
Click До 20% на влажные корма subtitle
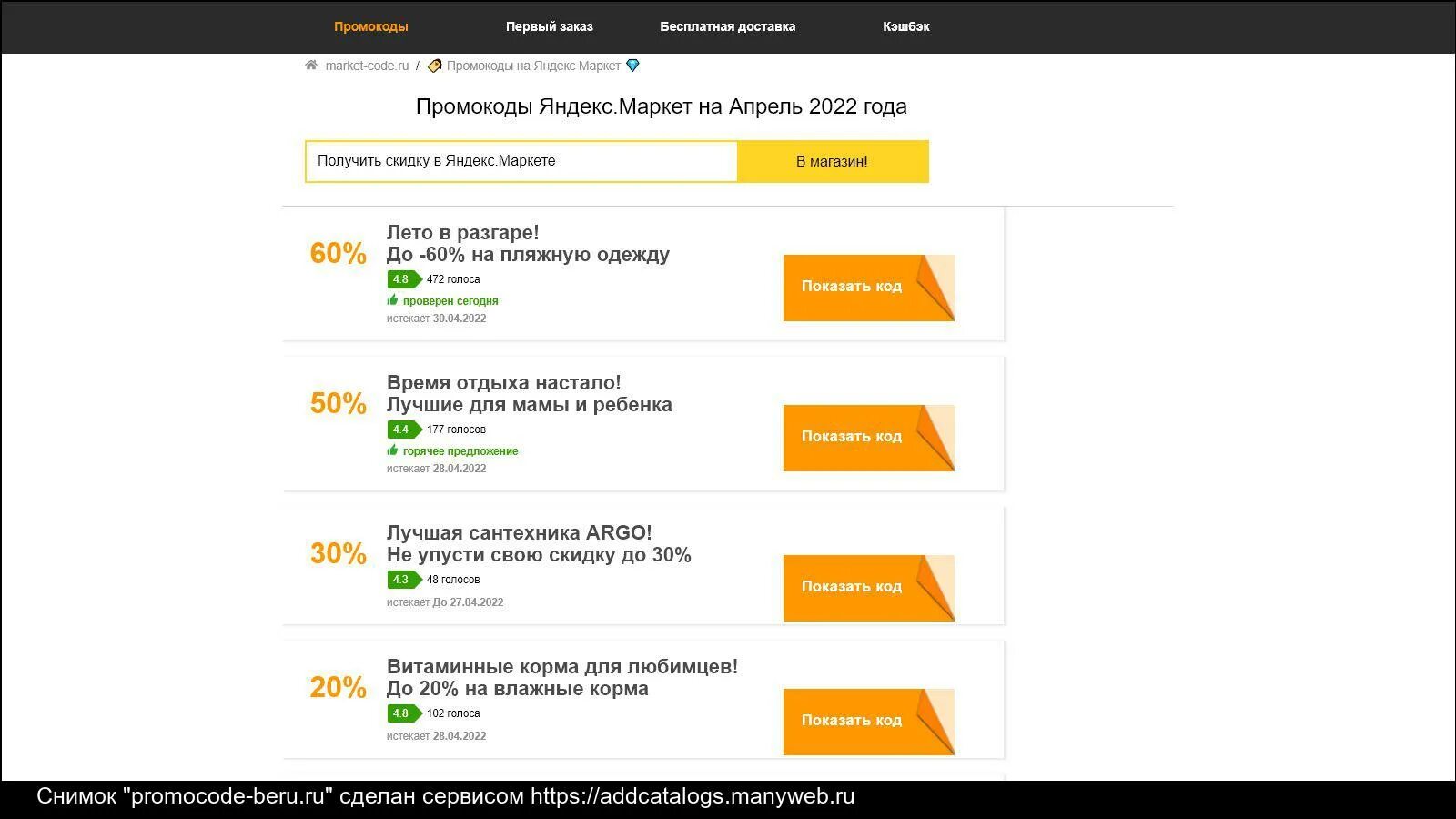(x=518, y=689)
